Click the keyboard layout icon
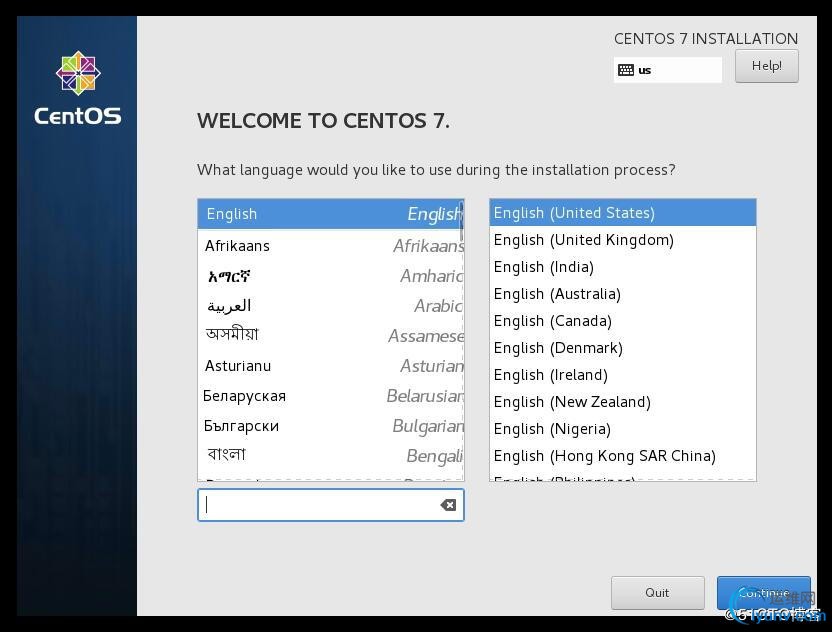Screen dimensions: 832x632 click(x=626, y=70)
